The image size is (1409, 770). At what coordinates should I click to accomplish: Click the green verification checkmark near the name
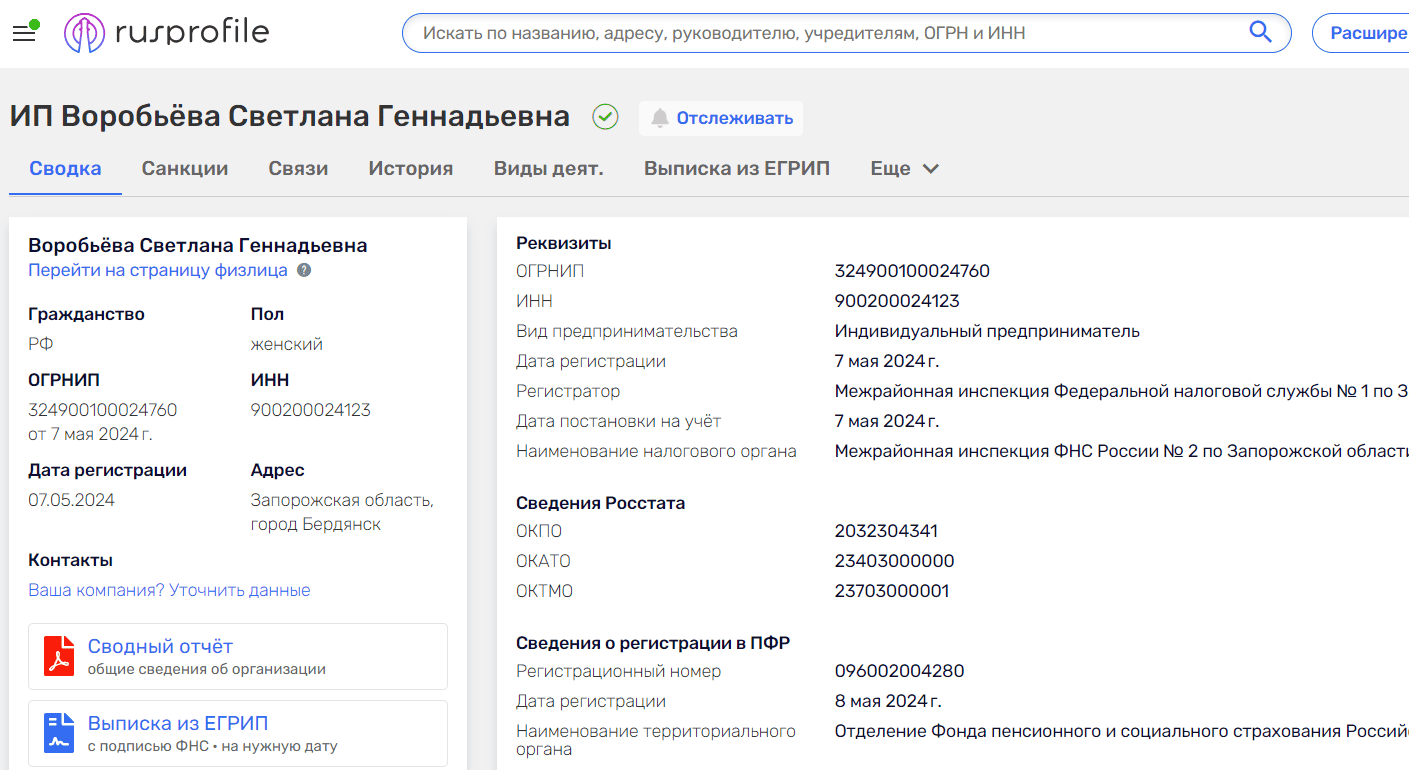[604, 117]
